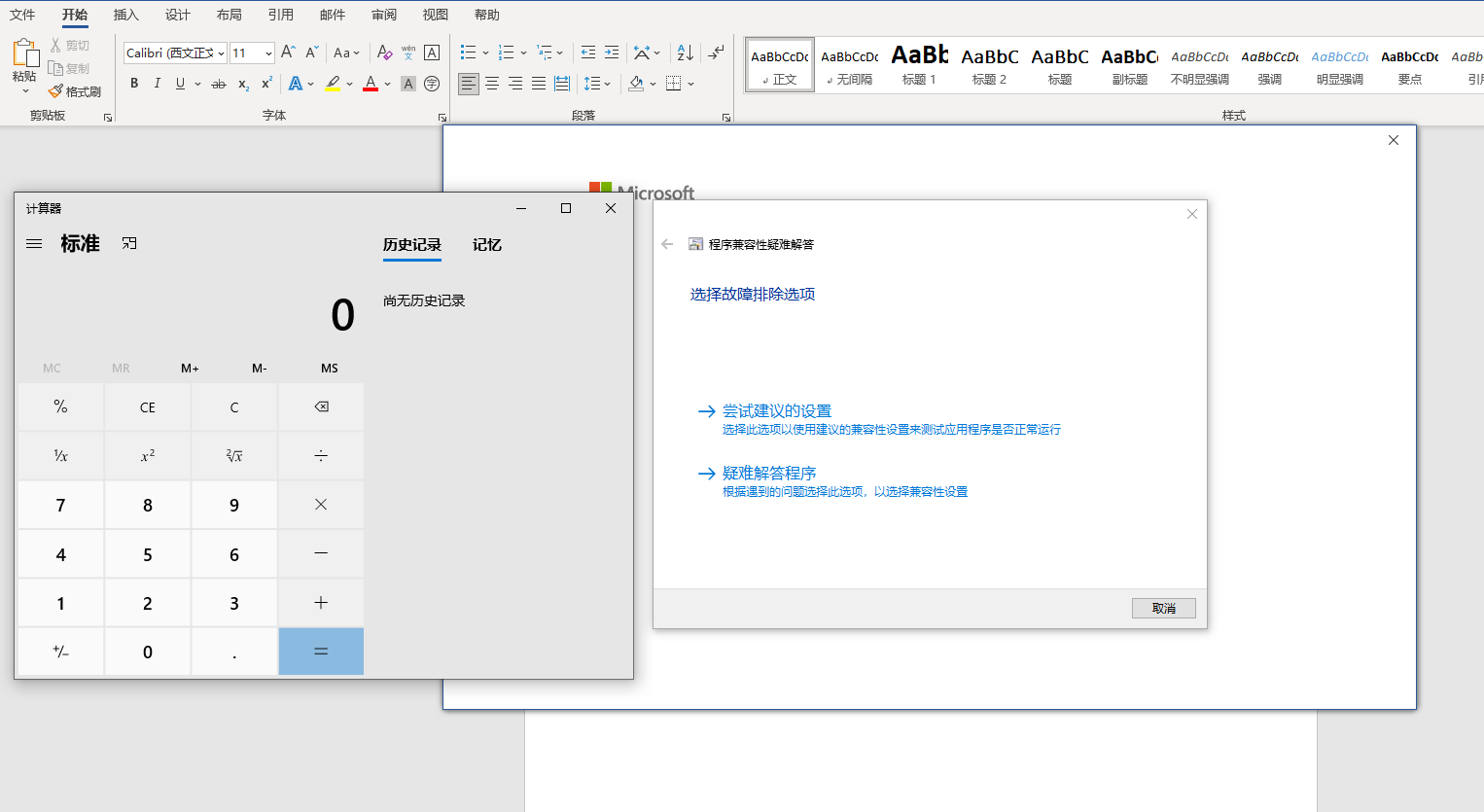This screenshot has width=1484, height=812.
Task: Click calculator multiply key
Action: pos(321,505)
